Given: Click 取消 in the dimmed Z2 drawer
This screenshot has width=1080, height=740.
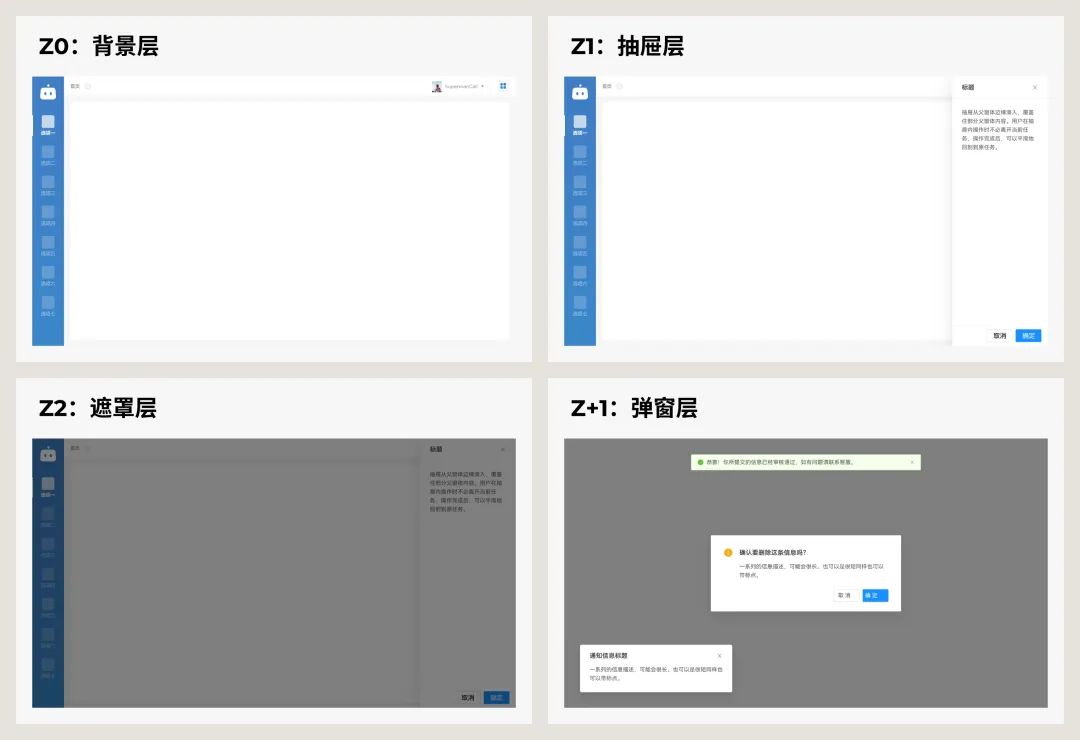Looking at the screenshot, I should (468, 697).
